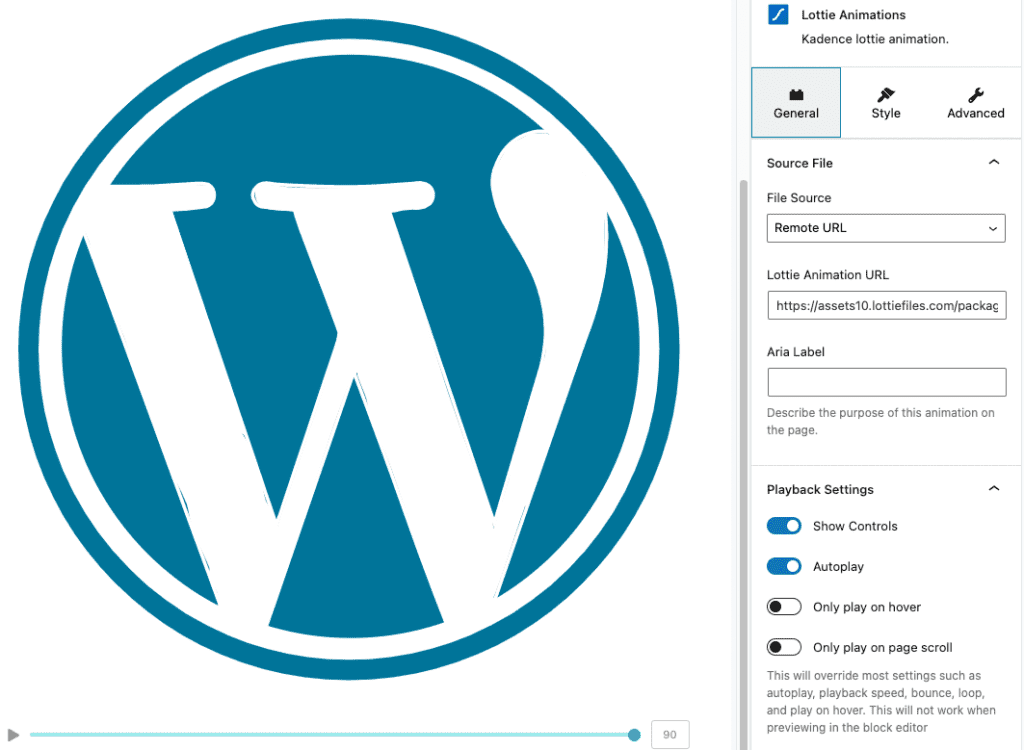Turn off the Autoplay toggle
1024x750 pixels.
[784, 566]
